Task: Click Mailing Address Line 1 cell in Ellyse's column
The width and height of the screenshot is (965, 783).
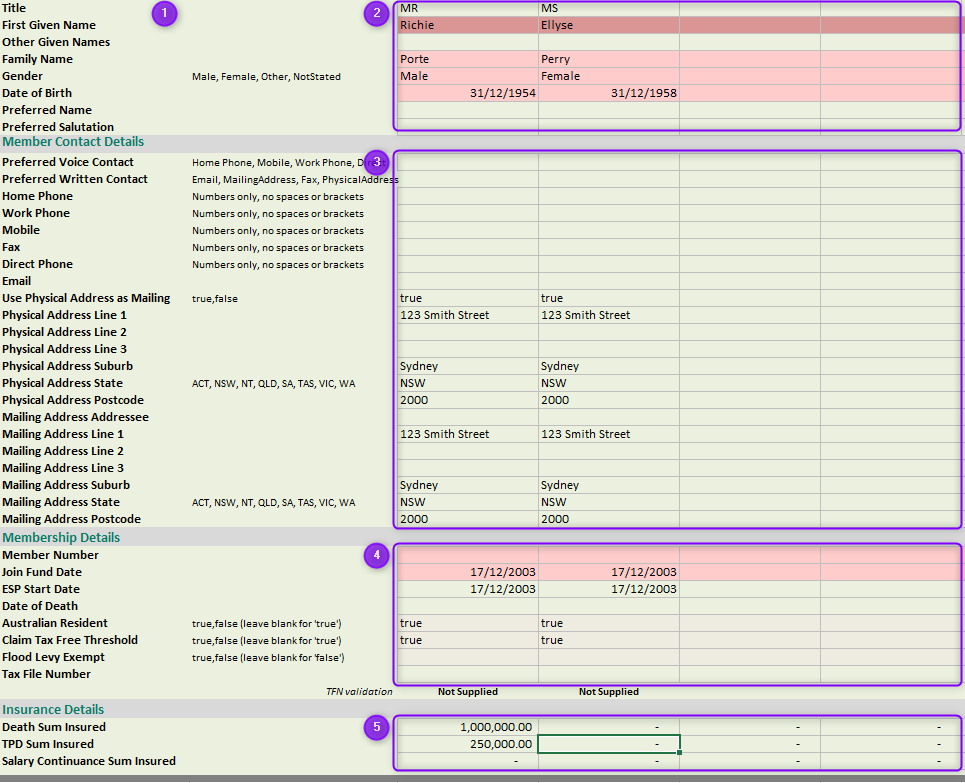Action: 609,434
